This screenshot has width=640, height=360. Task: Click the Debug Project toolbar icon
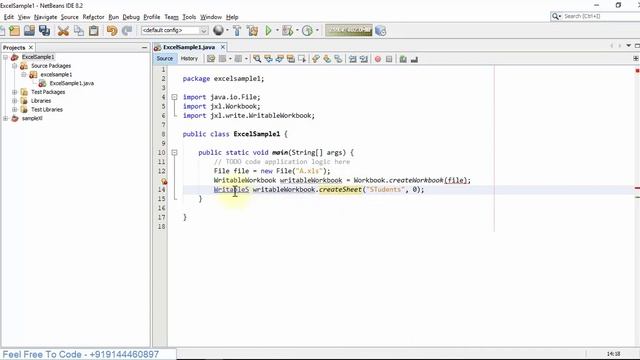pos(288,31)
